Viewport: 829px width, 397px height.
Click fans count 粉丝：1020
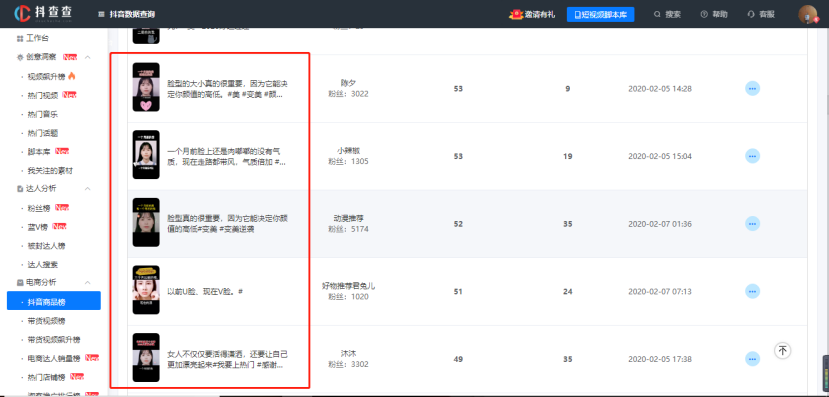pos(348,297)
